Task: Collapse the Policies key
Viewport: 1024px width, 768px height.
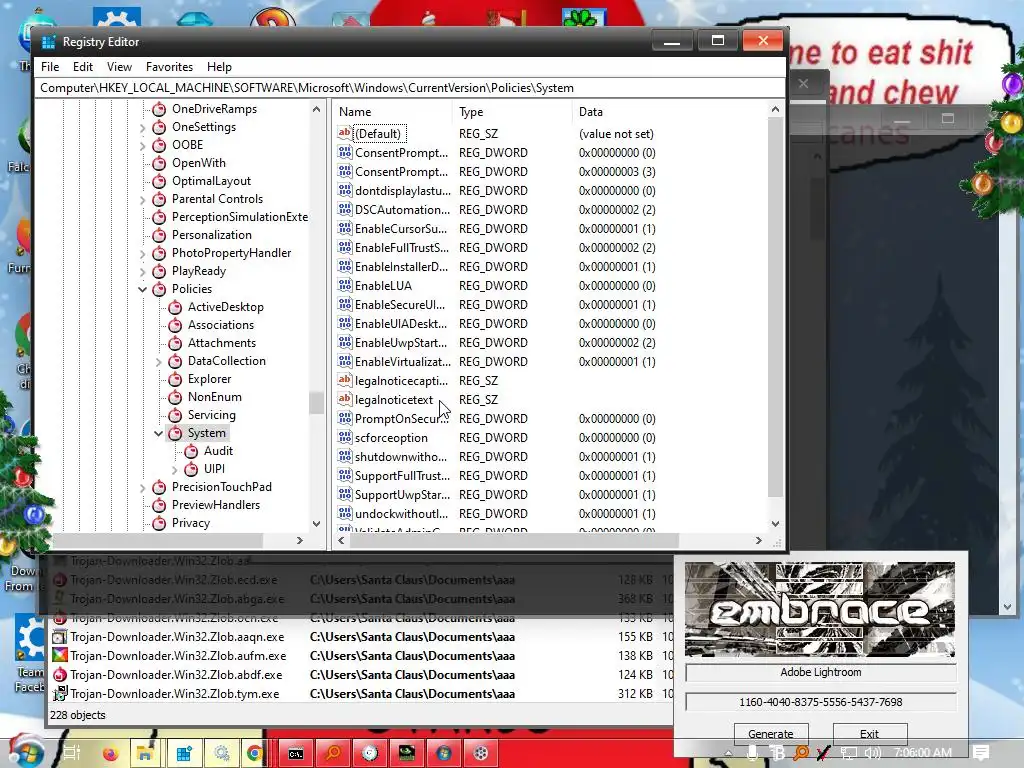Action: click(142, 289)
